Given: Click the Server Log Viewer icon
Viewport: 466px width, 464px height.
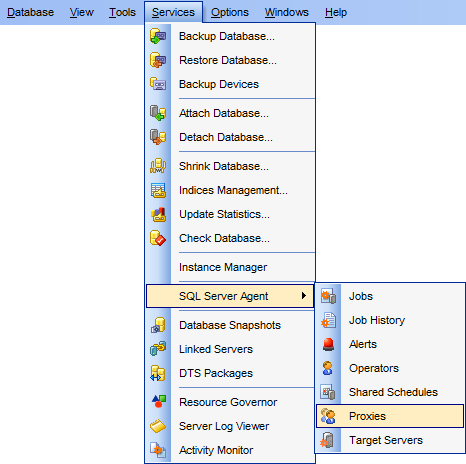Looking at the screenshot, I should [158, 426].
